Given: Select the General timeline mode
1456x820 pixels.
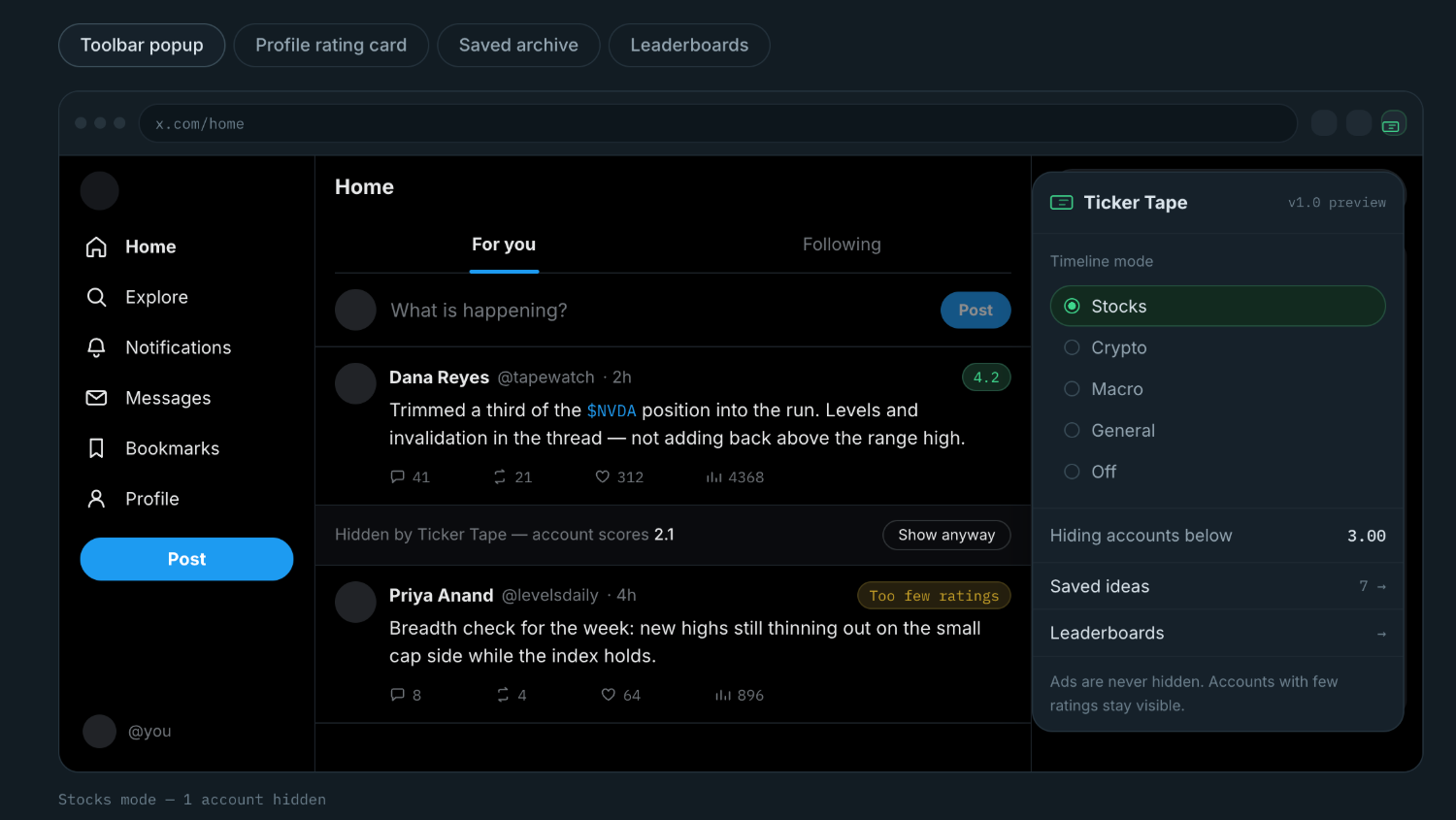Looking at the screenshot, I should (1217, 430).
